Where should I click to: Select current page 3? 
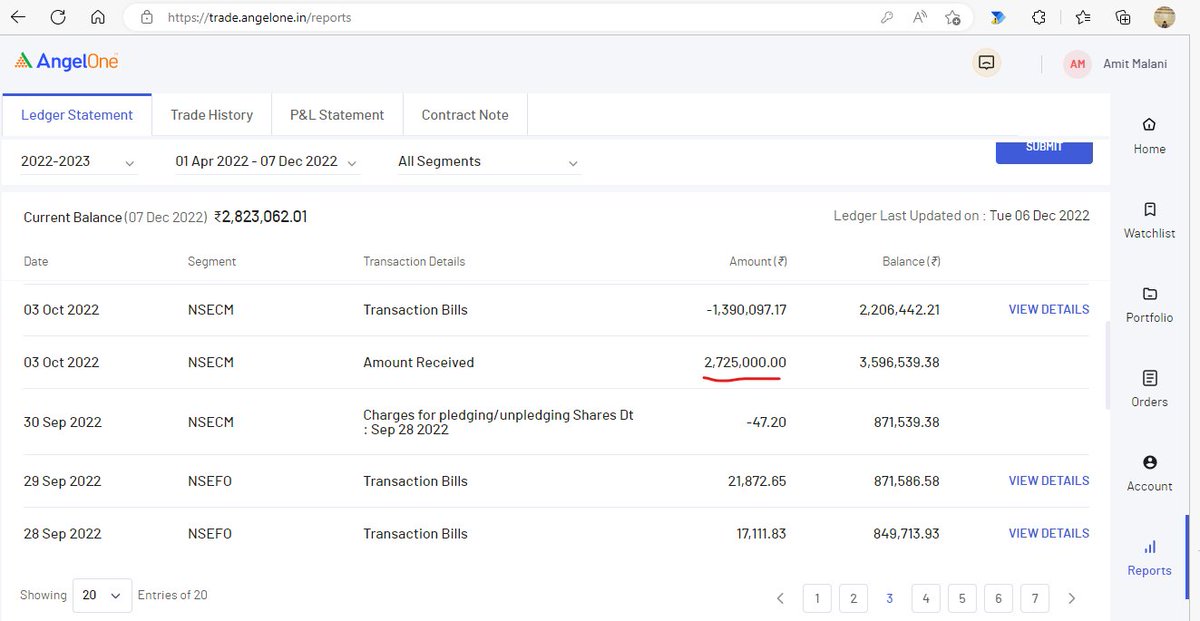(889, 598)
